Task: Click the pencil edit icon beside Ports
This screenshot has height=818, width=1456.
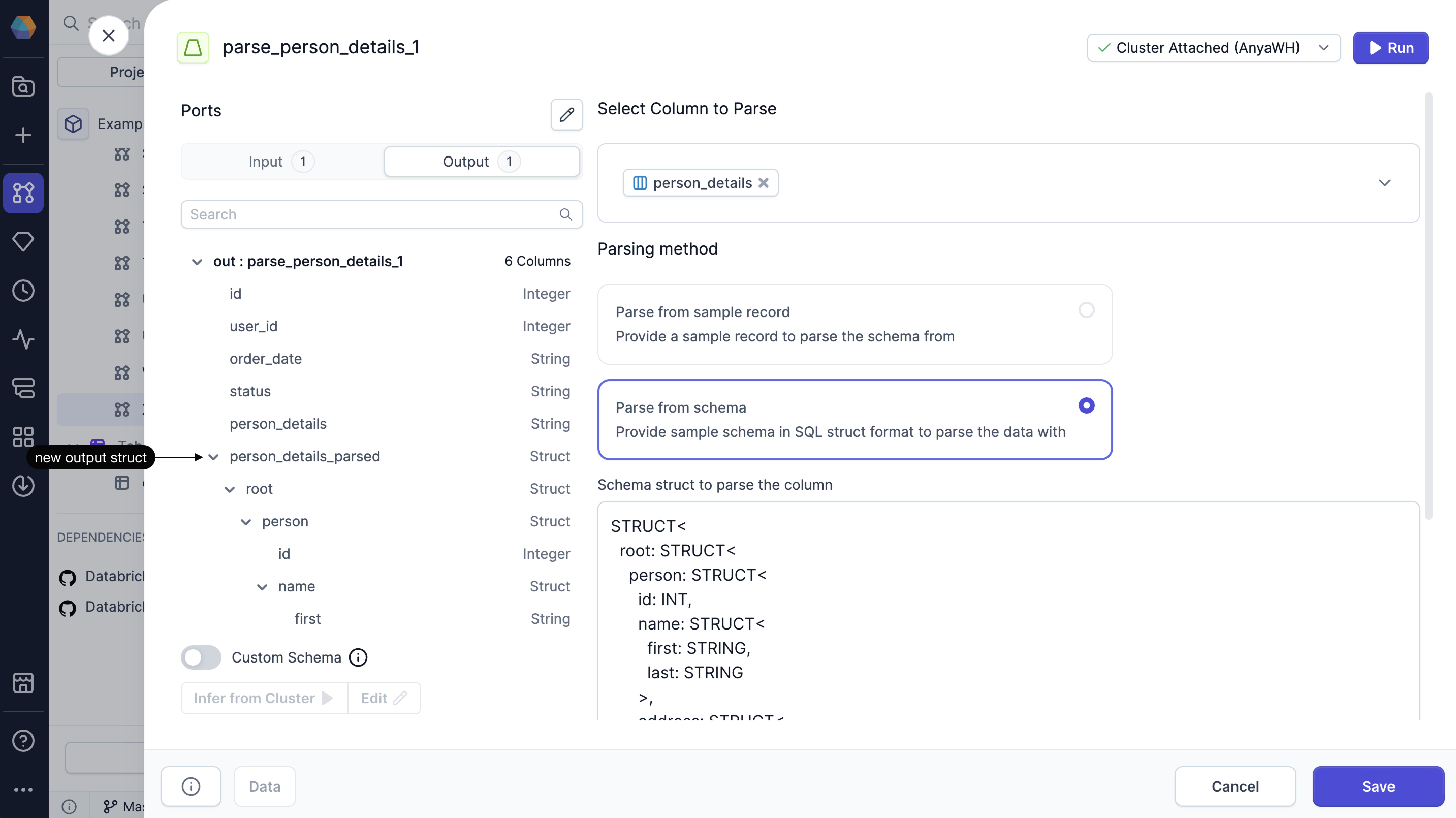Action: coord(566,115)
